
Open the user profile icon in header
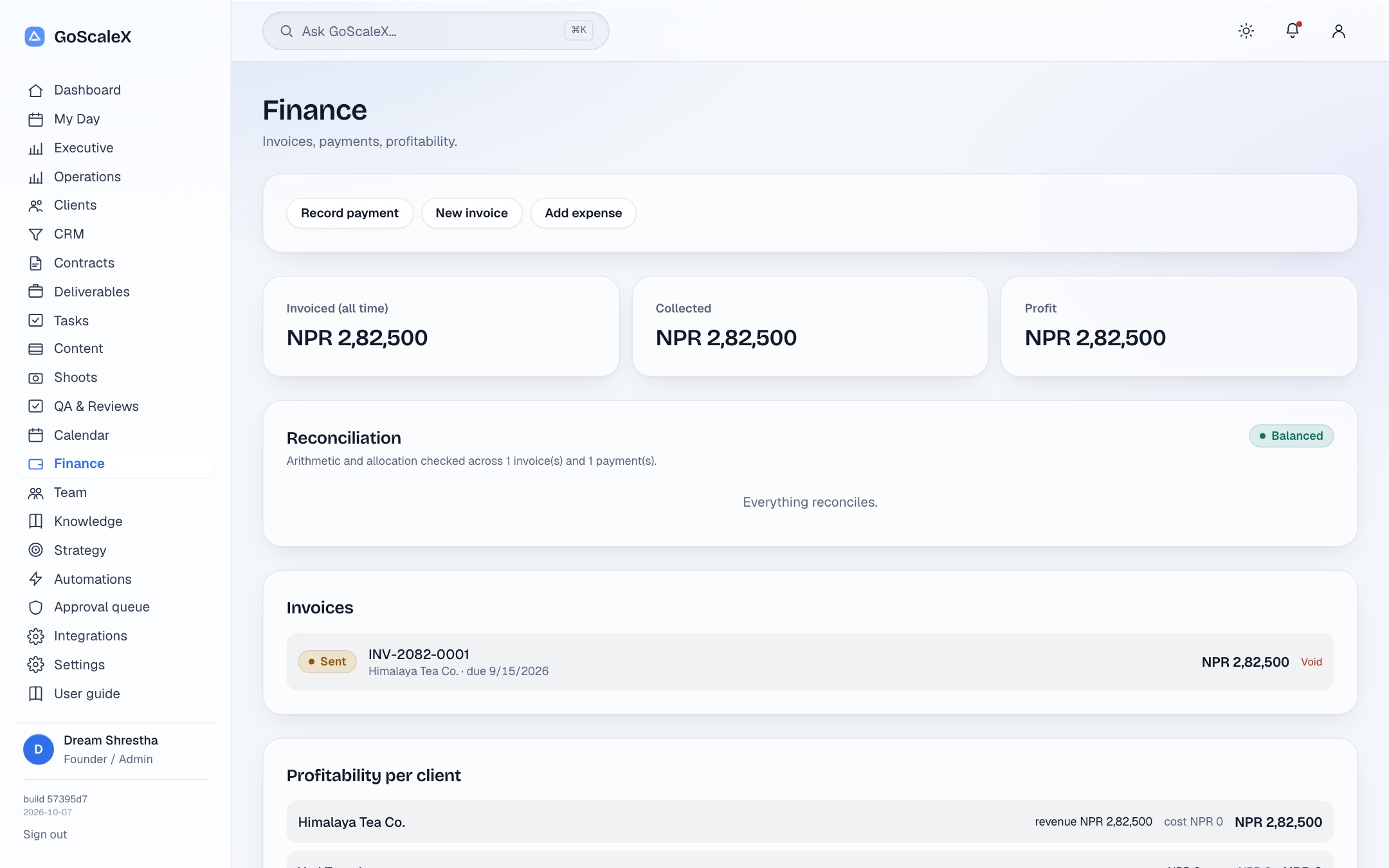[x=1339, y=31]
